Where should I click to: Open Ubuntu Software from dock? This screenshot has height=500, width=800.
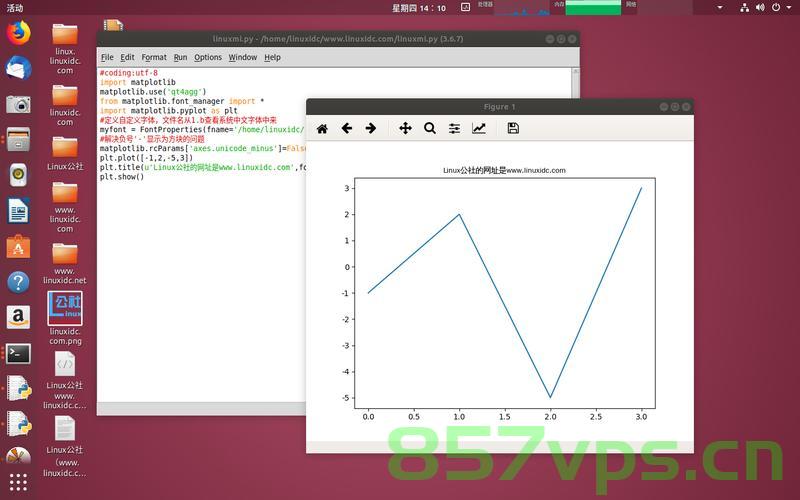(18, 246)
